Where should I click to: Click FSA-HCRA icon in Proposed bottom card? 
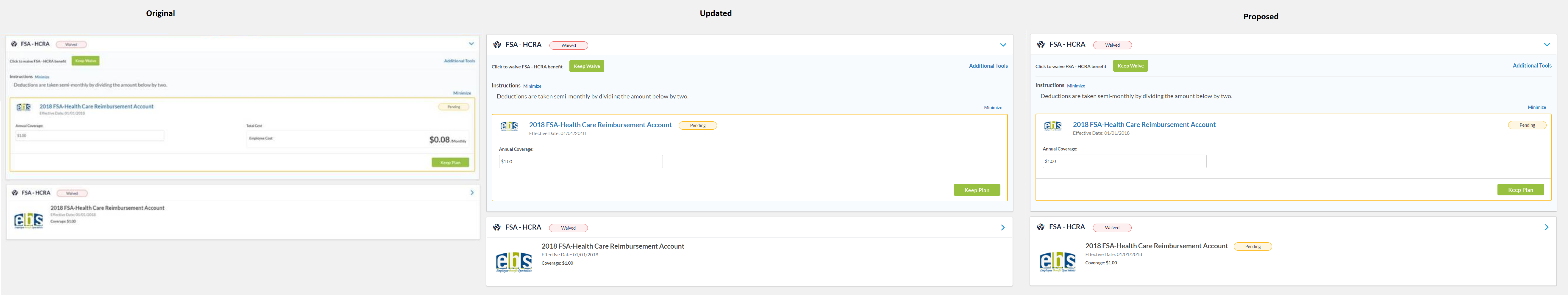(1040, 227)
